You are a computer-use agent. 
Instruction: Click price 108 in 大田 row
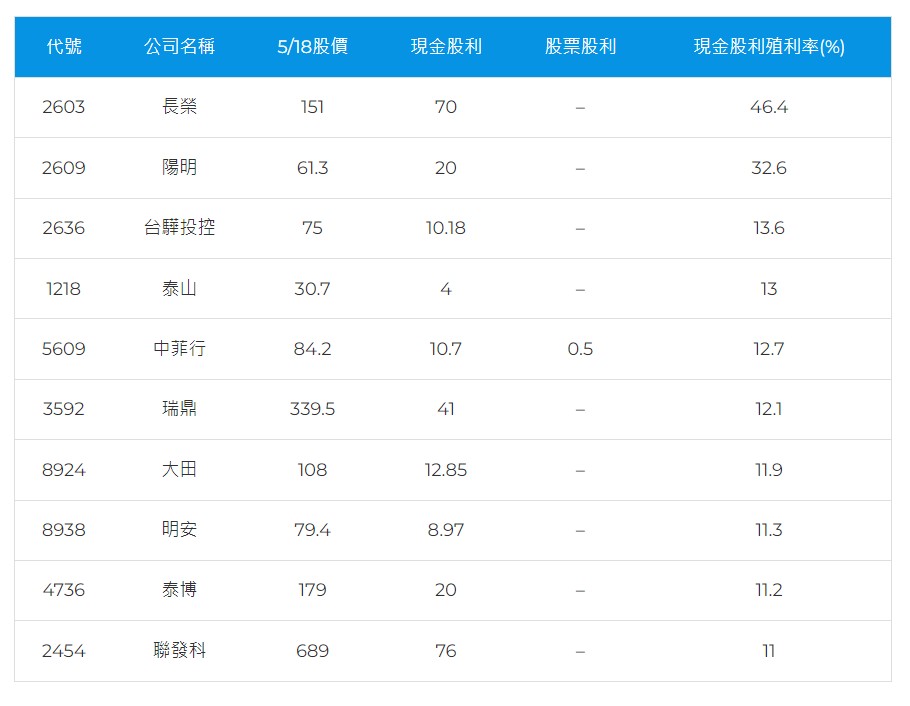pyautogui.click(x=312, y=470)
